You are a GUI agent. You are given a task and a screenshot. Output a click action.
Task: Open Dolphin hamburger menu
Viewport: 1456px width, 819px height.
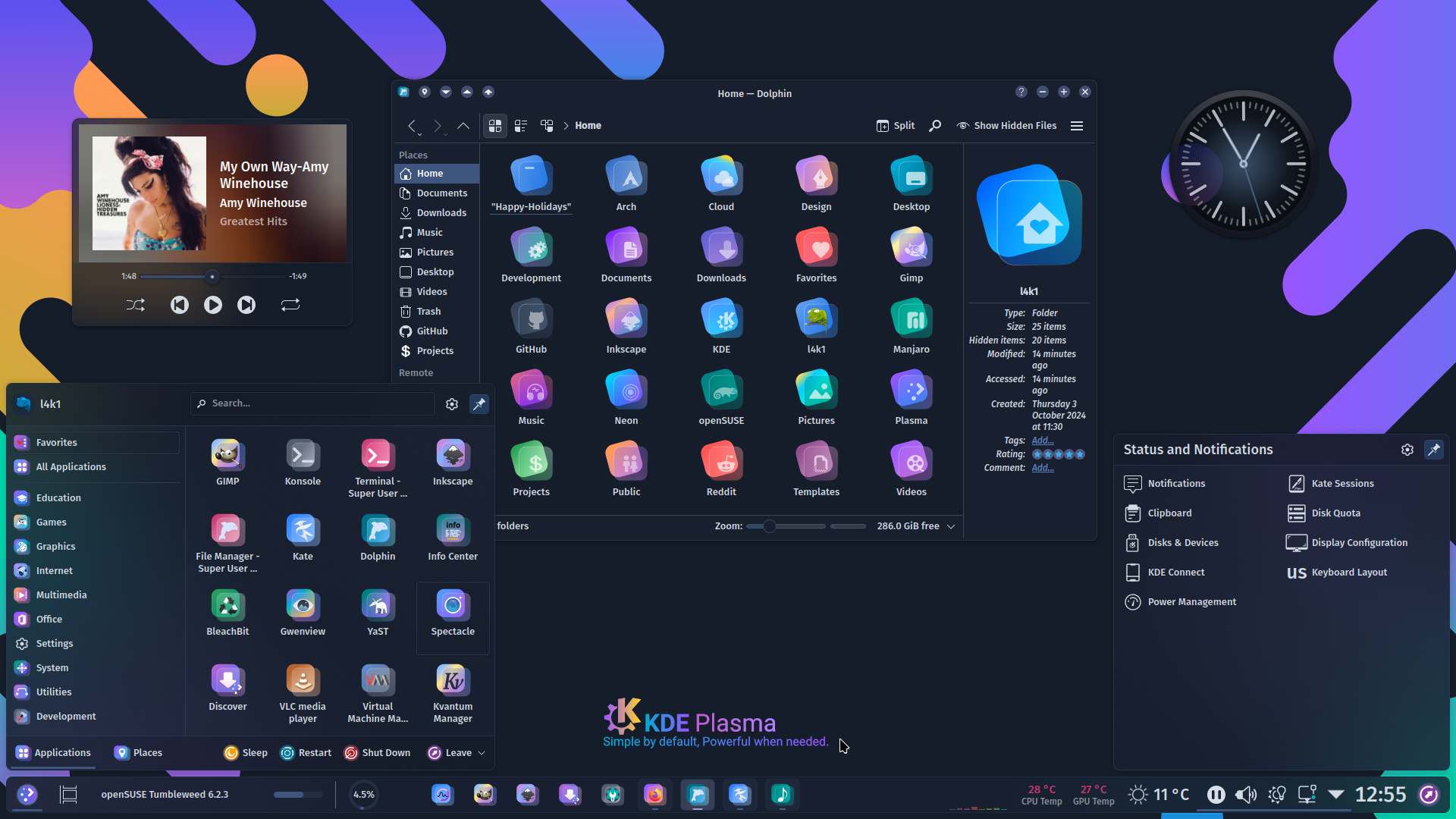[1077, 126]
